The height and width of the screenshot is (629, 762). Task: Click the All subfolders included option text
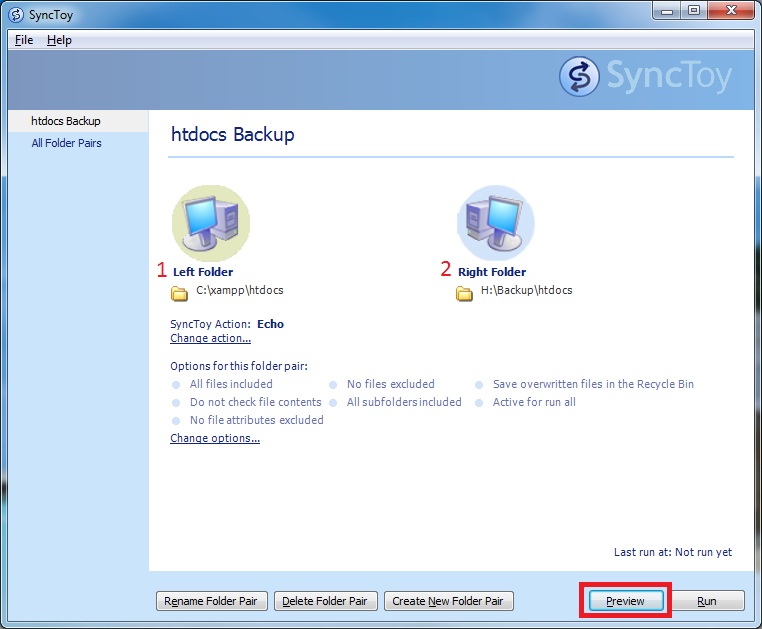pyautogui.click(x=404, y=402)
